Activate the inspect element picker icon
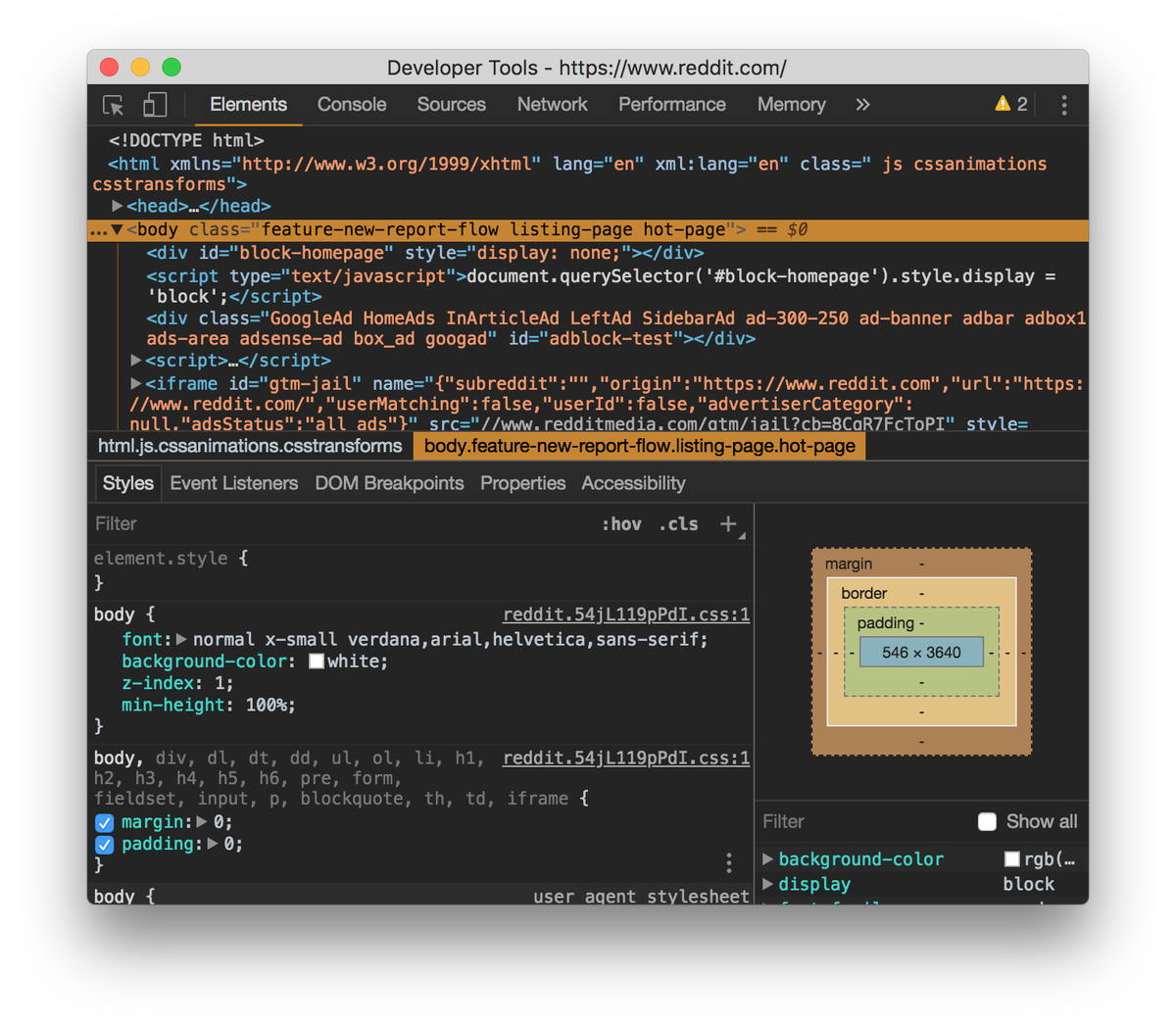Screen dimensions: 1176x1029 [x=114, y=105]
